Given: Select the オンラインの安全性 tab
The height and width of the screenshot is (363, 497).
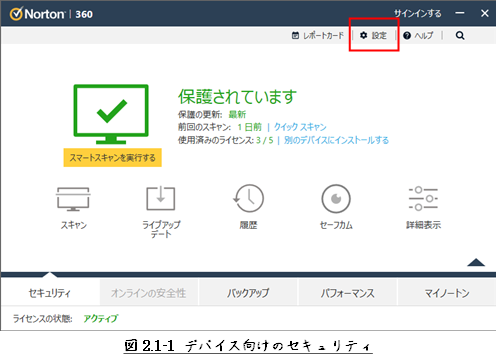Looking at the screenshot, I should click(149, 293).
